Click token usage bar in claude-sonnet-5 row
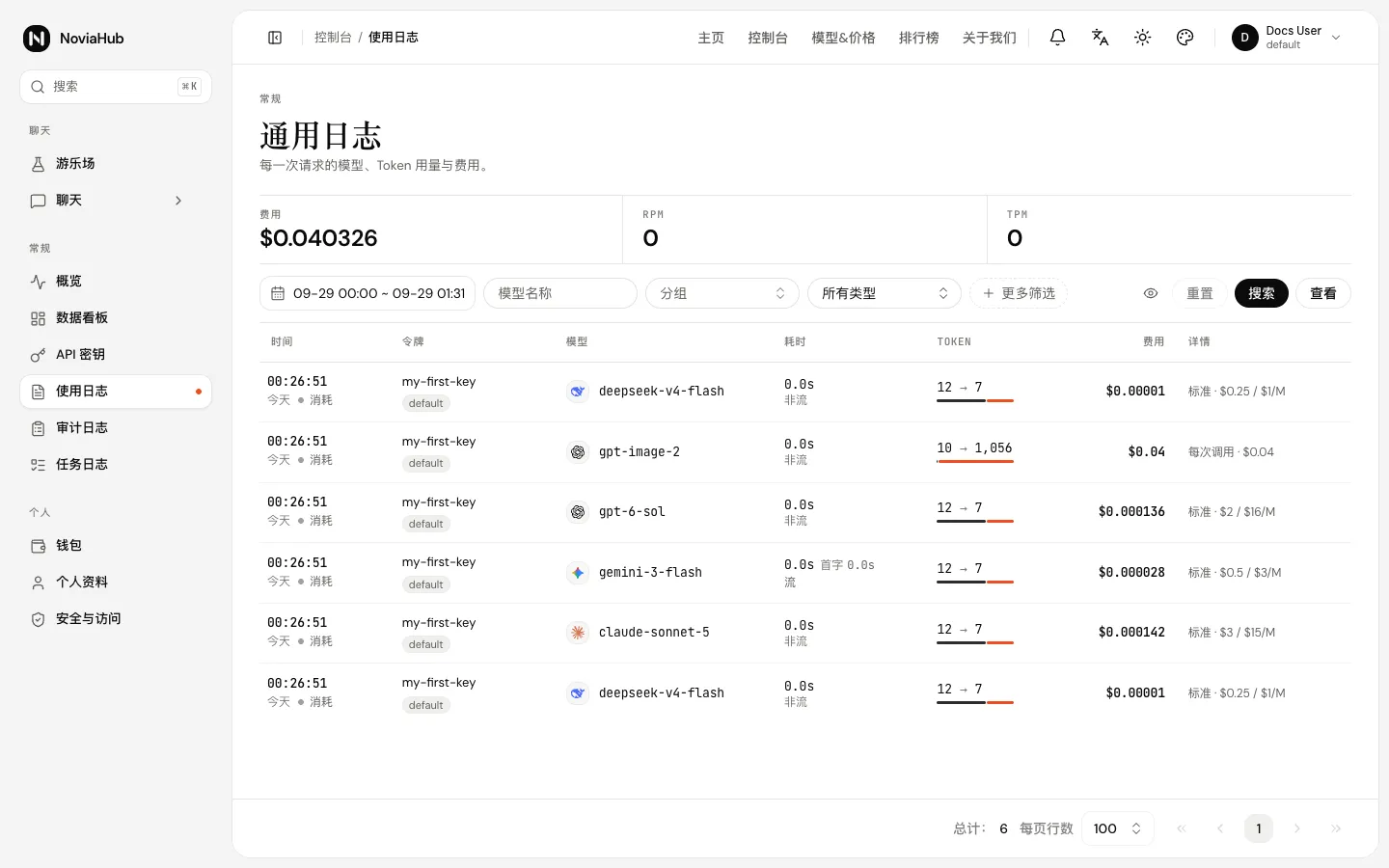The width and height of the screenshot is (1389, 868). point(974,642)
